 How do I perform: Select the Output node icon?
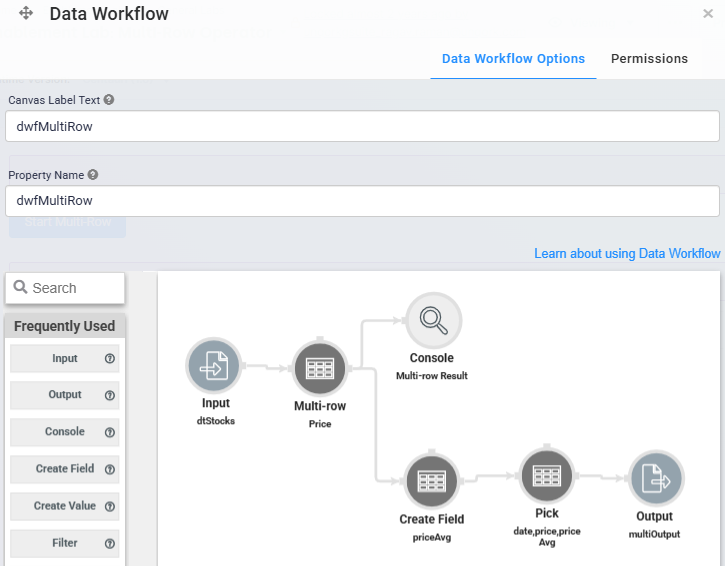tap(656, 479)
